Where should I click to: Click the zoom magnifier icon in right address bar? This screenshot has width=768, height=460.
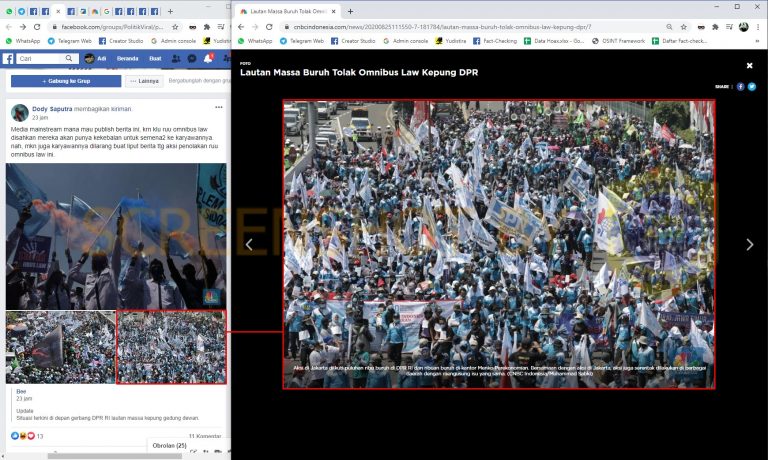coord(669,27)
